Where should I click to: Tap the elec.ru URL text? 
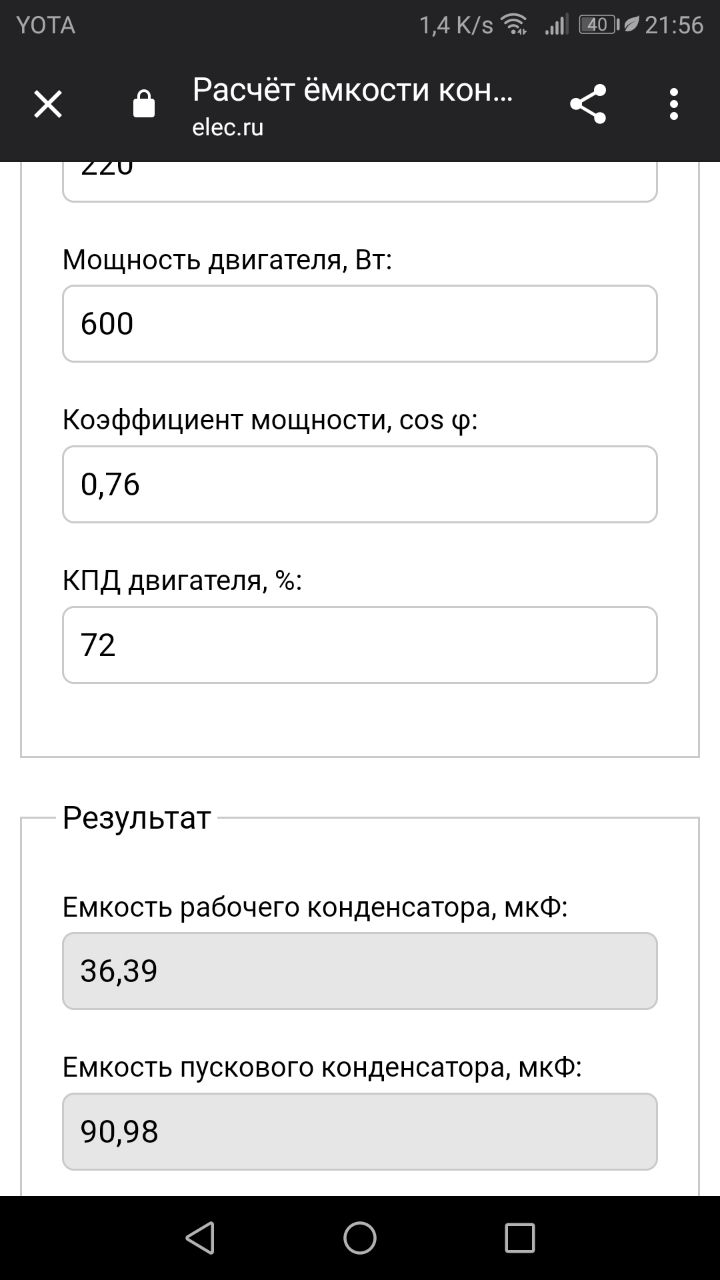[228, 128]
